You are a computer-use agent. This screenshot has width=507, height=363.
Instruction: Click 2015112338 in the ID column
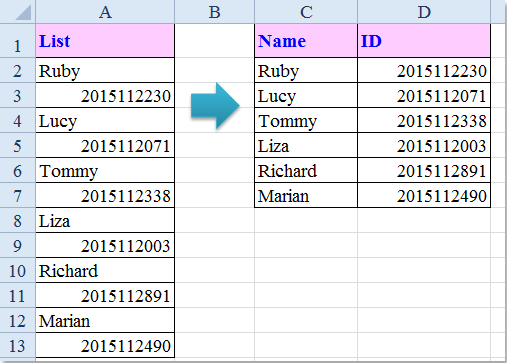[424, 120]
